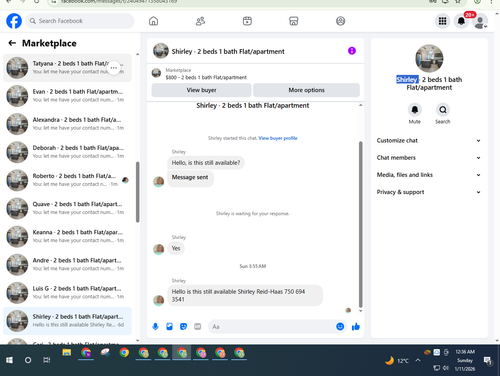Attach a photo with the image icon
This screenshot has width=500, height=376.
(169, 327)
